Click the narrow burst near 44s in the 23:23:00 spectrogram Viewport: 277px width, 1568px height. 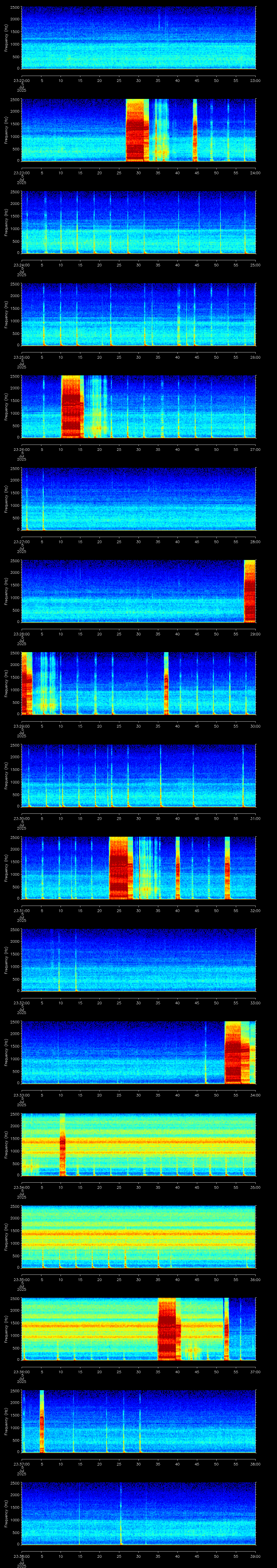point(195,130)
